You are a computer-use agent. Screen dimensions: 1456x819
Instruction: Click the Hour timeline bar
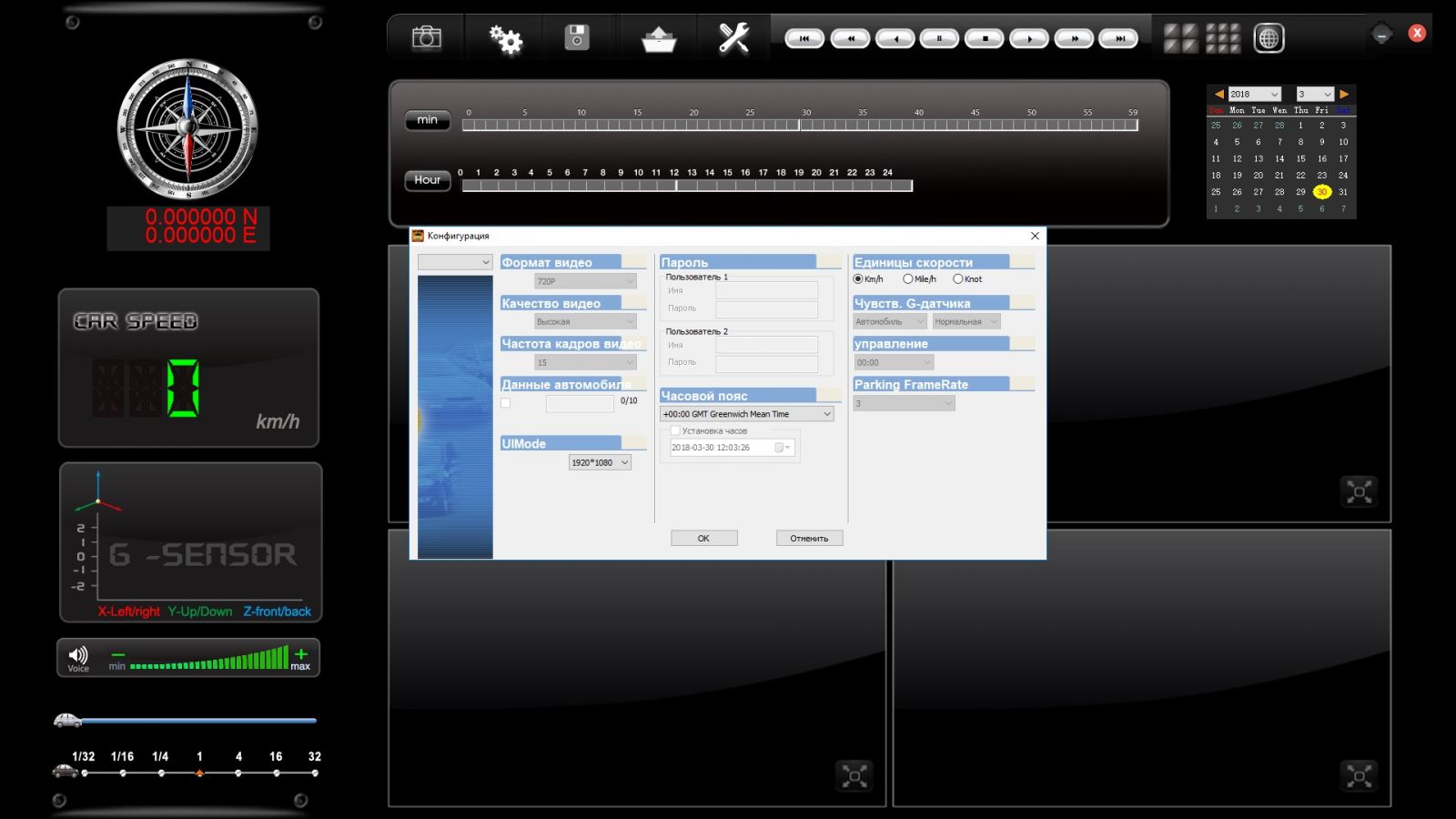pos(686,186)
